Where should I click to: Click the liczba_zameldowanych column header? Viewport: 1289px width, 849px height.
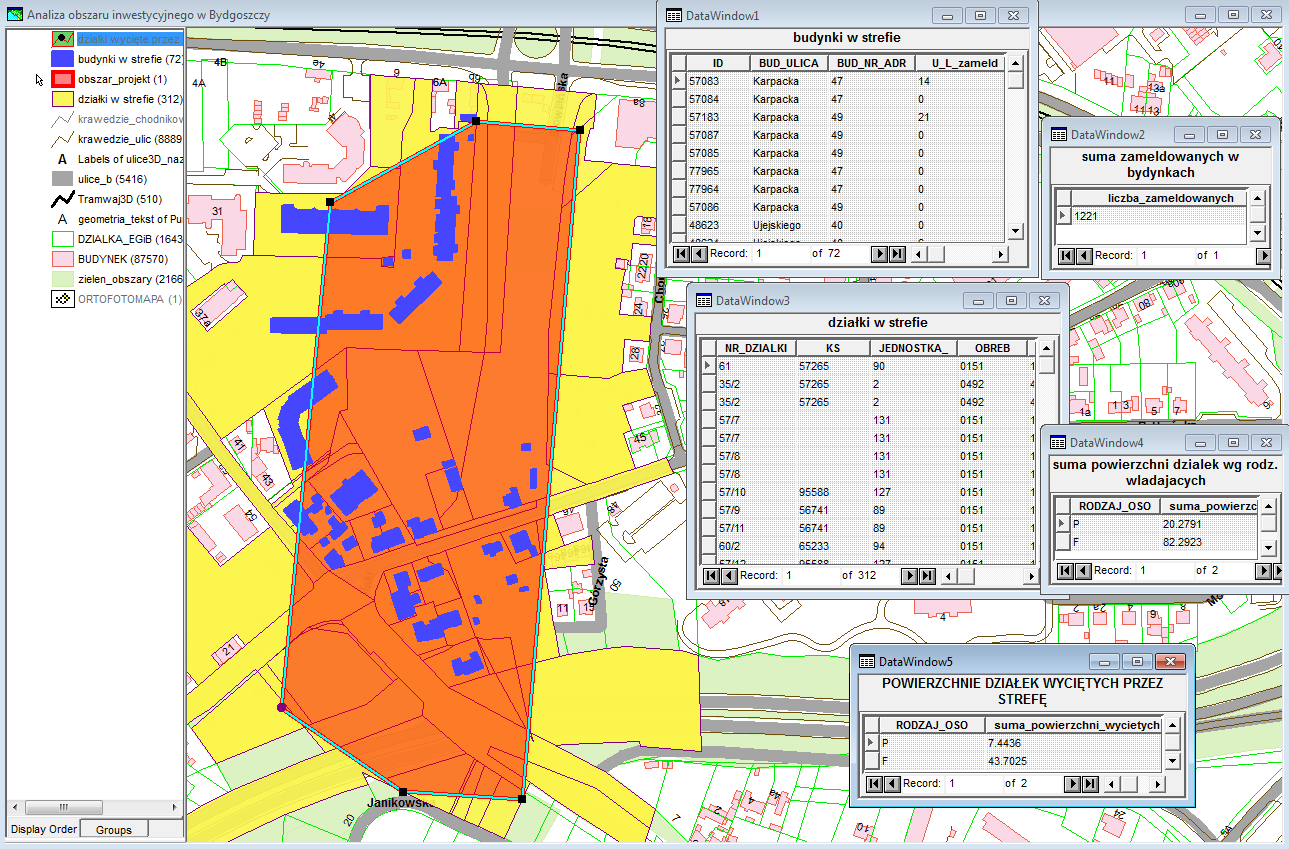click(1160, 198)
